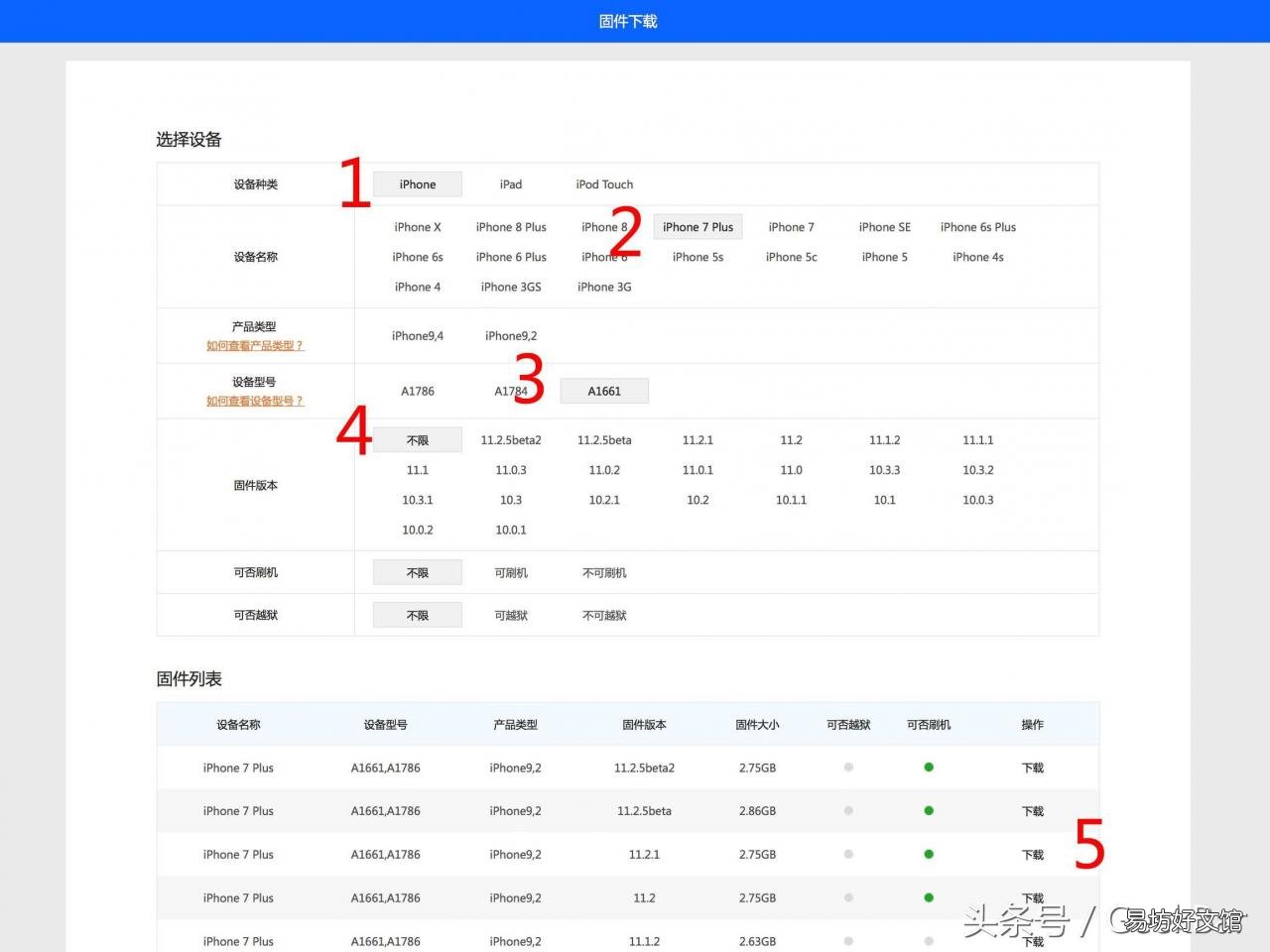The width and height of the screenshot is (1270, 952).
Task: Select 不限 in the 可否刷机 row
Action: click(418, 572)
